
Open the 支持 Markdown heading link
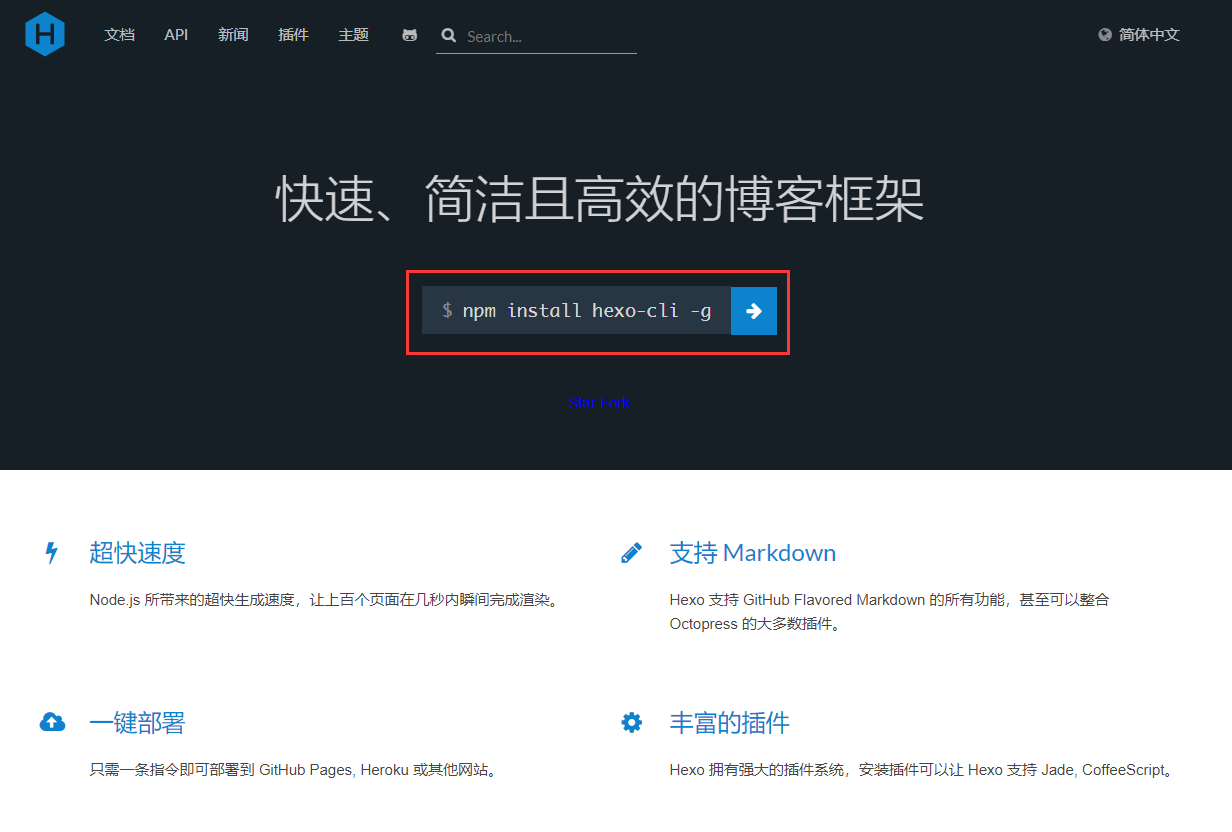[752, 553]
